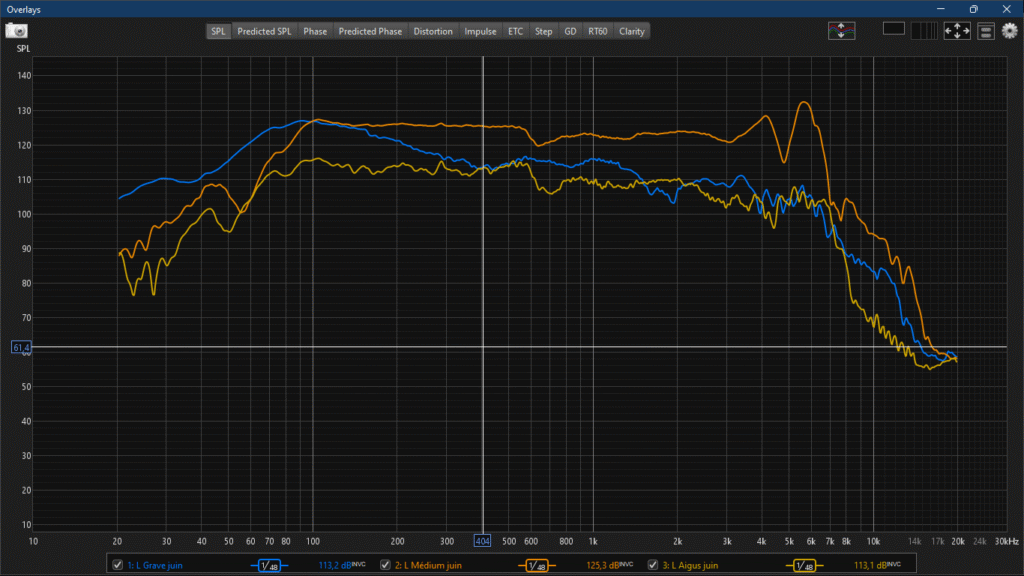This screenshot has width=1024, height=576.
Task: Open the orange 1/48 smoothing selector
Action: (537, 566)
